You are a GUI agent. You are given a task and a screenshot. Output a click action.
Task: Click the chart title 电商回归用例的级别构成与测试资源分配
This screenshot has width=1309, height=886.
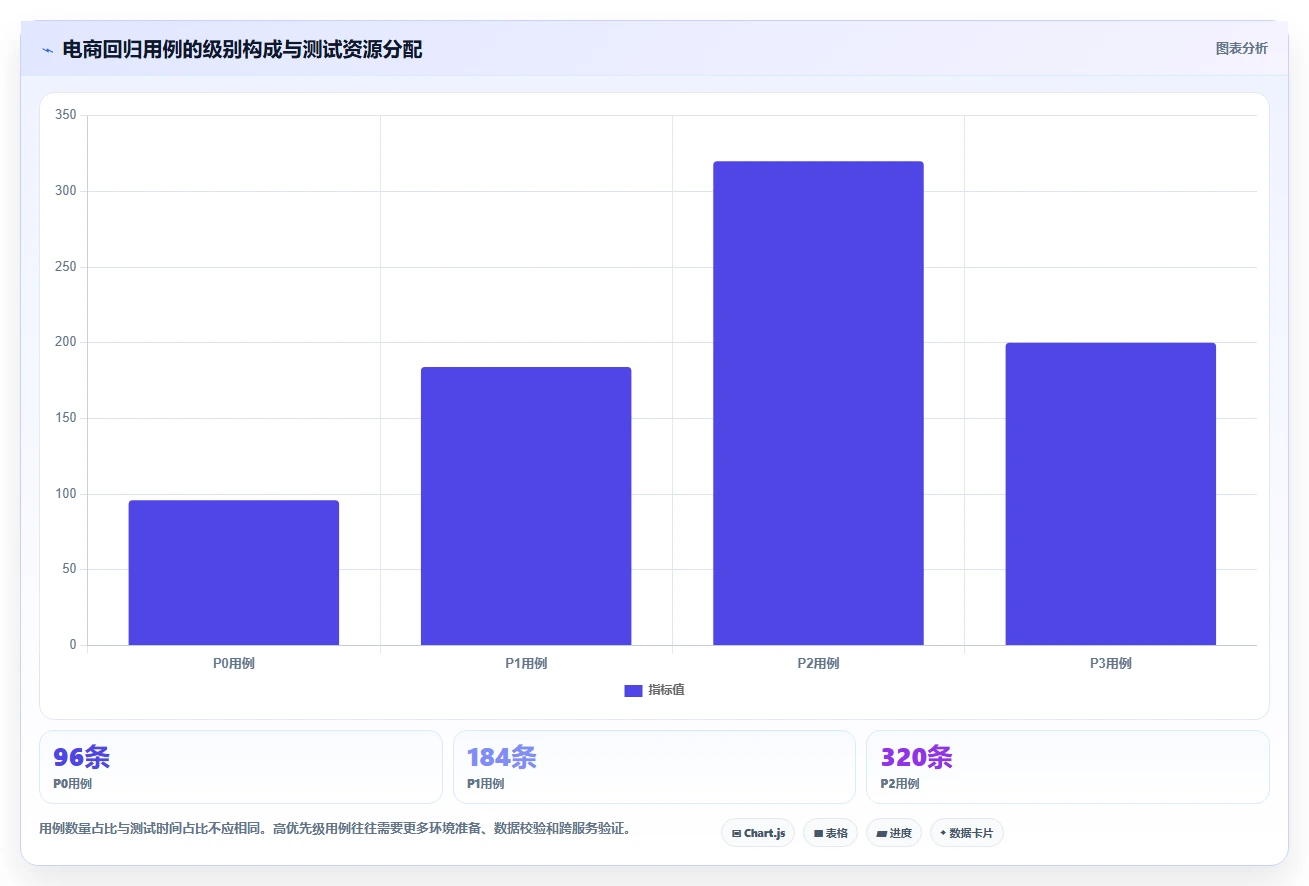click(x=242, y=50)
